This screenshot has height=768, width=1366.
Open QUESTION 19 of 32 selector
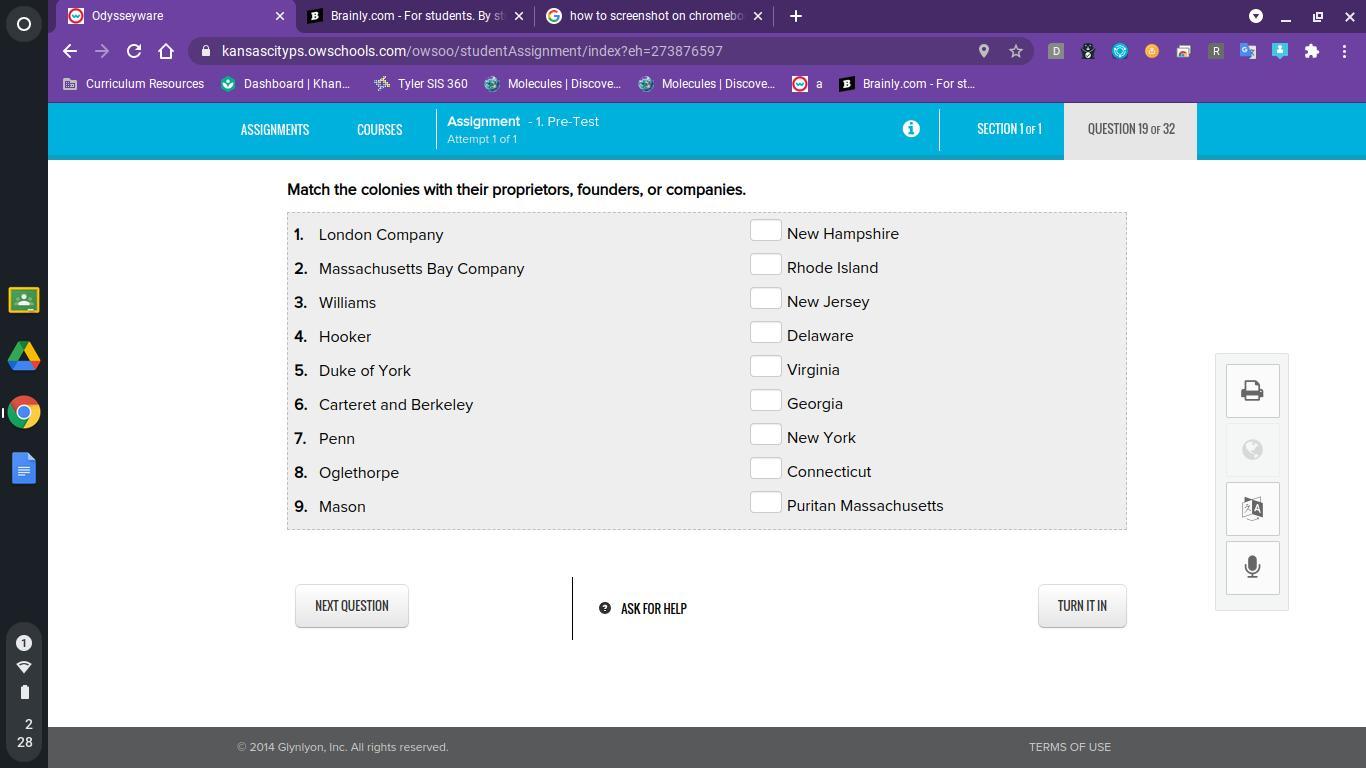coord(1131,130)
